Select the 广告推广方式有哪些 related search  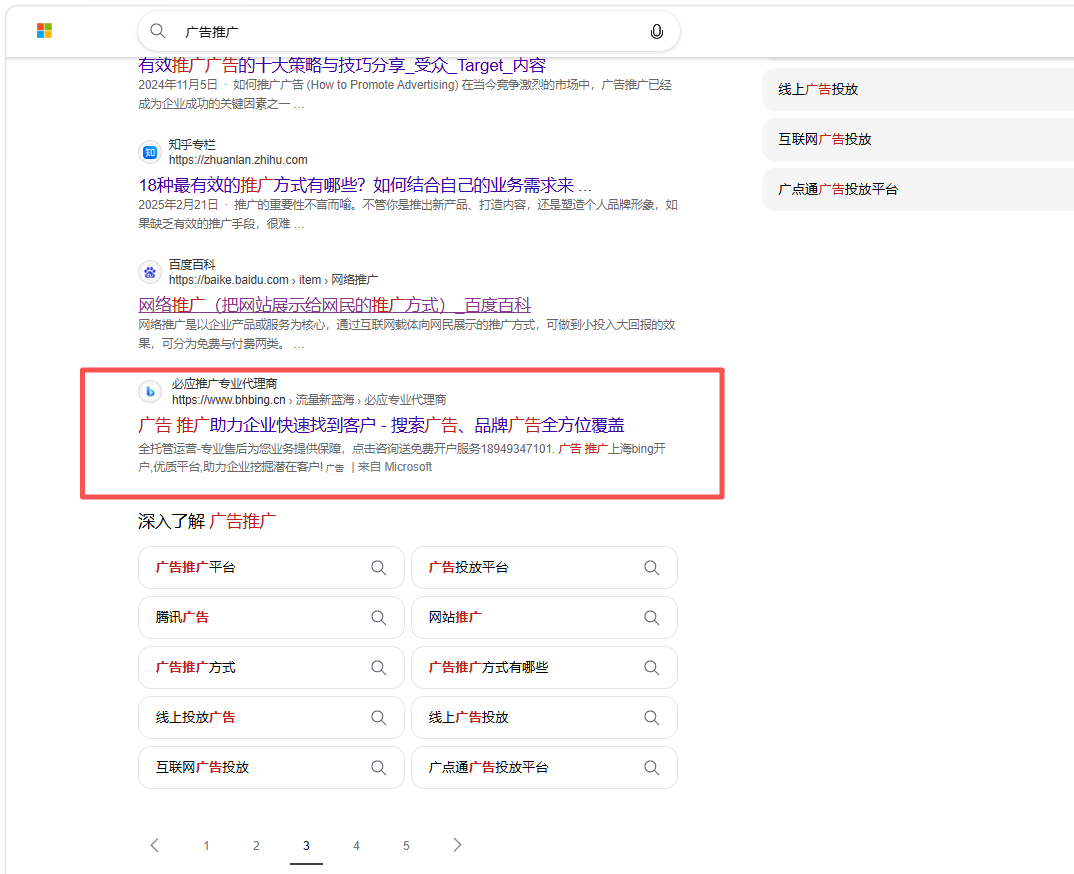click(x=545, y=668)
